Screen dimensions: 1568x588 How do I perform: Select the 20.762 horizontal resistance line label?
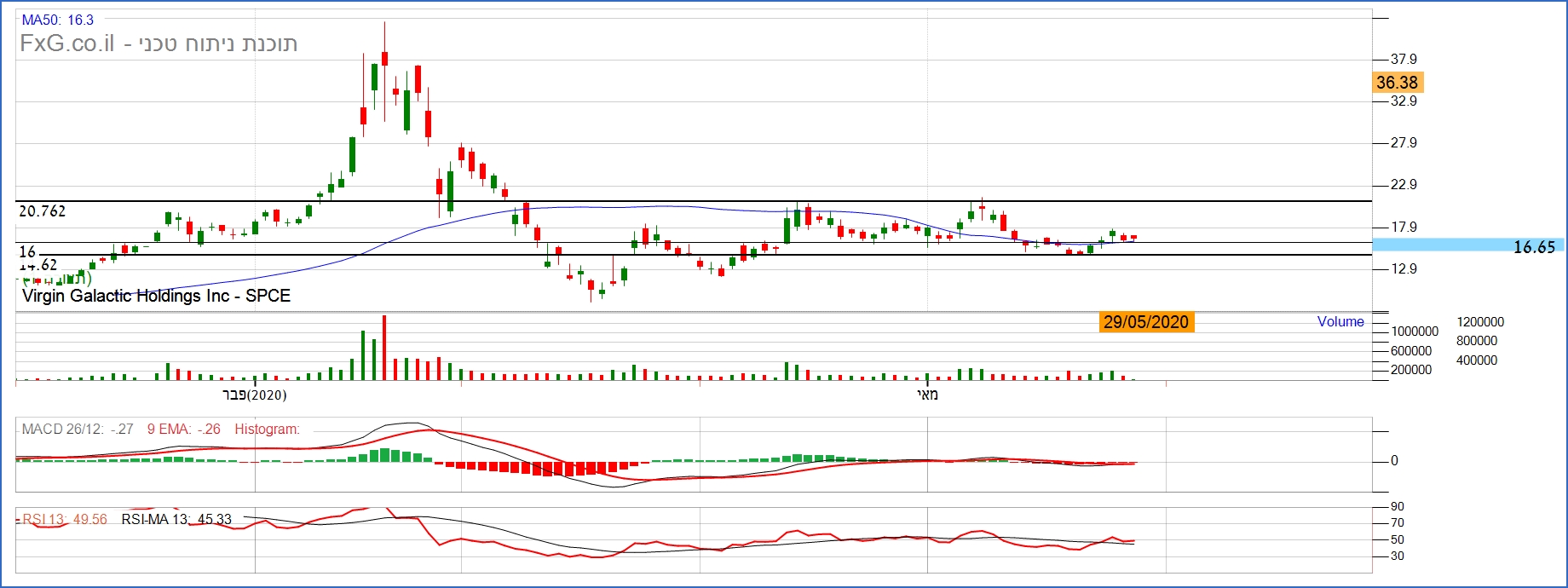click(42, 211)
